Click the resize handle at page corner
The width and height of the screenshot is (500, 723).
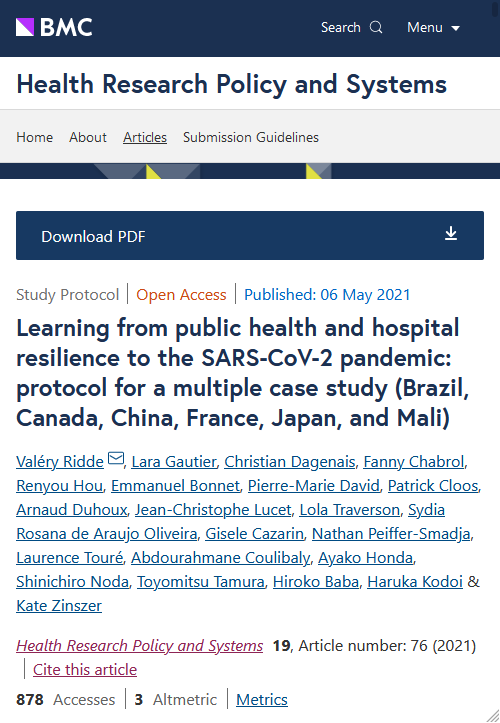tap(493, 716)
